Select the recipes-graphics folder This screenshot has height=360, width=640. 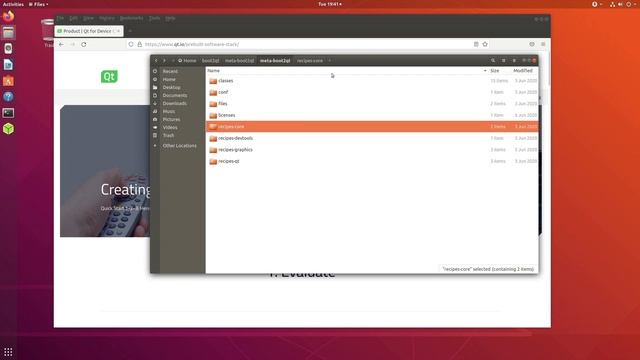[372, 149]
